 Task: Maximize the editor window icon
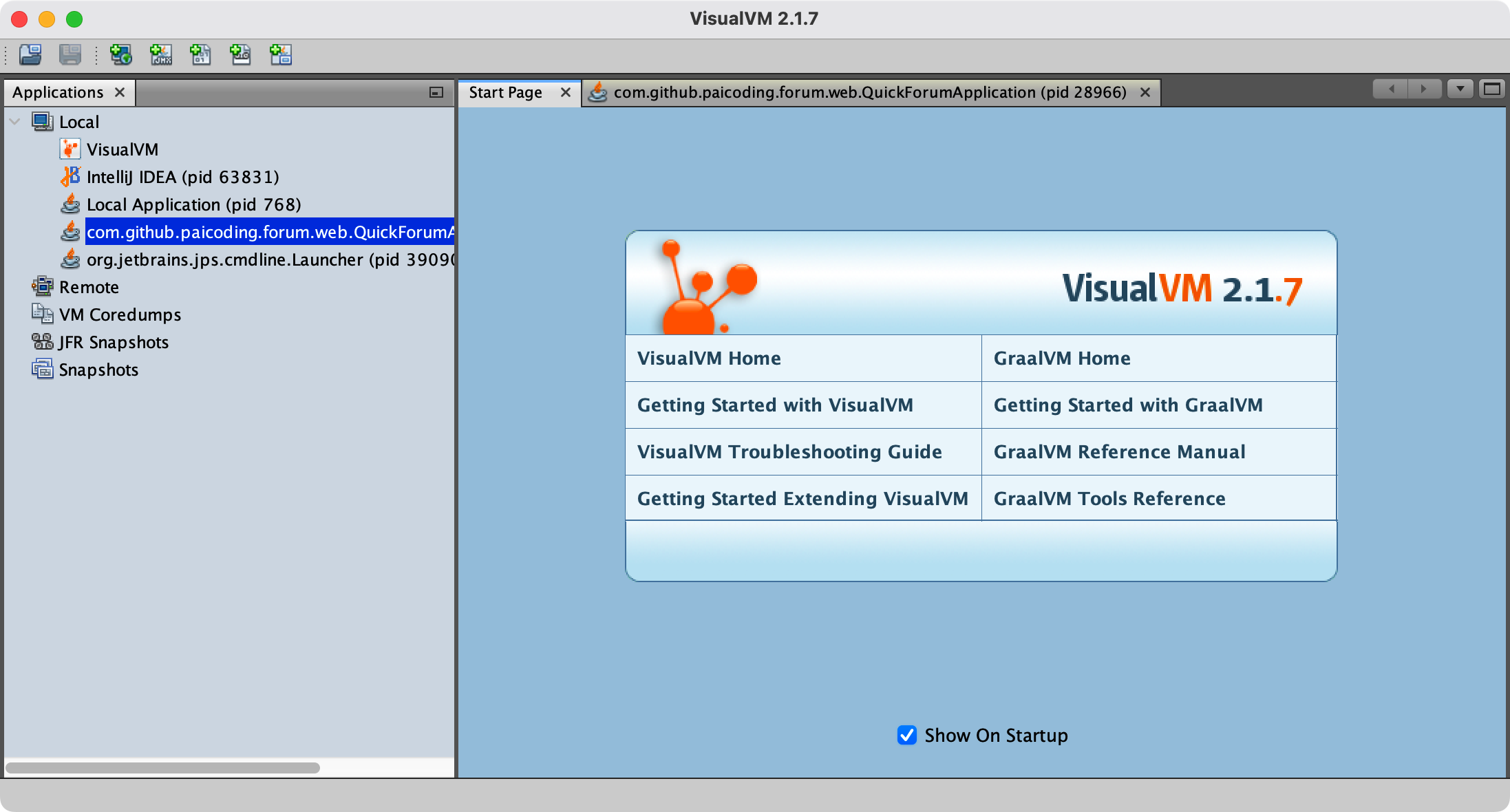point(1491,89)
